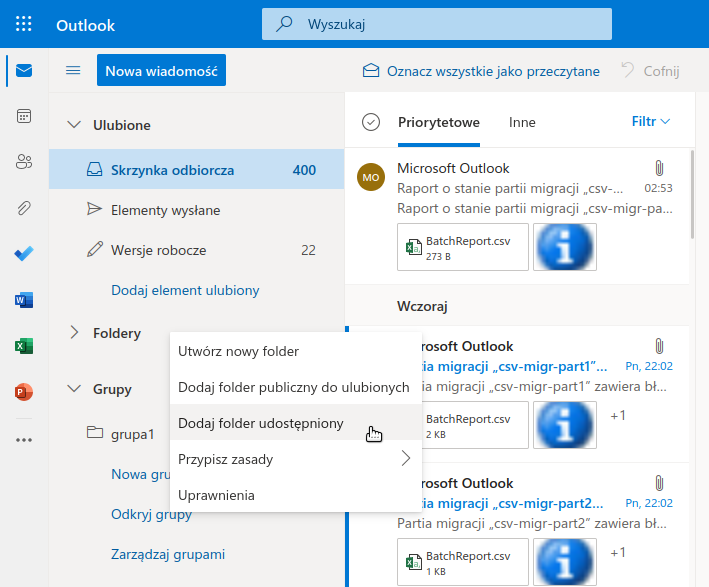Image resolution: width=709 pixels, height=587 pixels.
Task: Click 'Dodaj element ulubiony' link
Action: tap(185, 290)
